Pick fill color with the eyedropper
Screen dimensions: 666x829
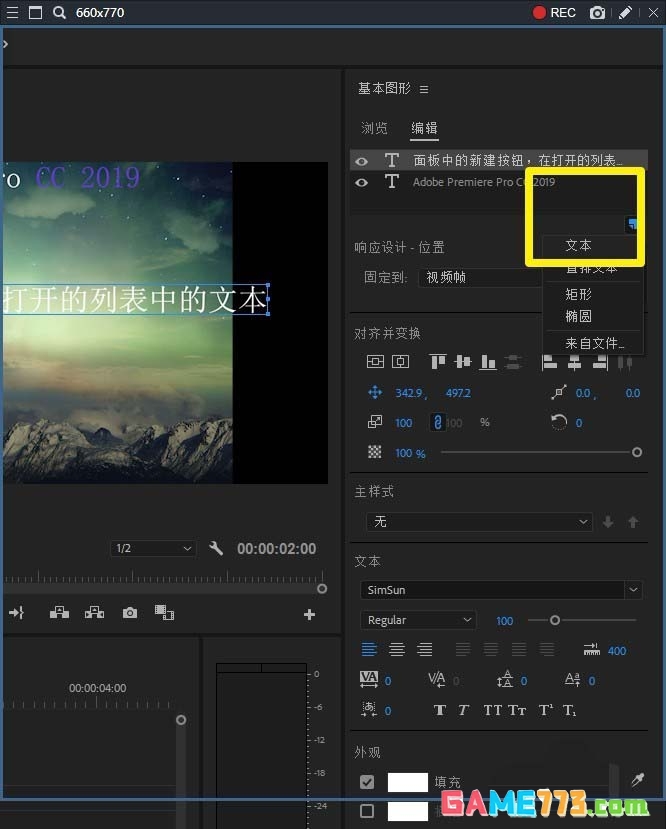(637, 779)
